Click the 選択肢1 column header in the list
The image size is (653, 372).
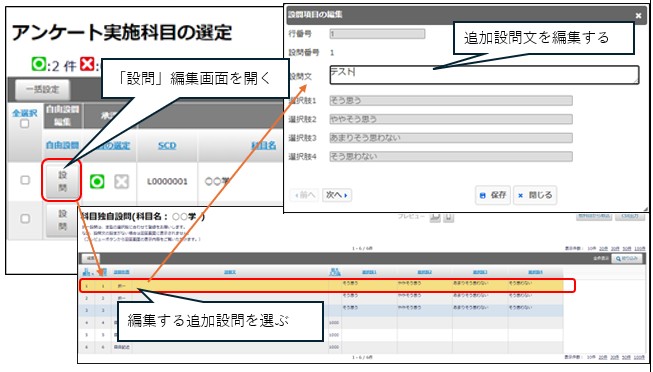tap(369, 272)
